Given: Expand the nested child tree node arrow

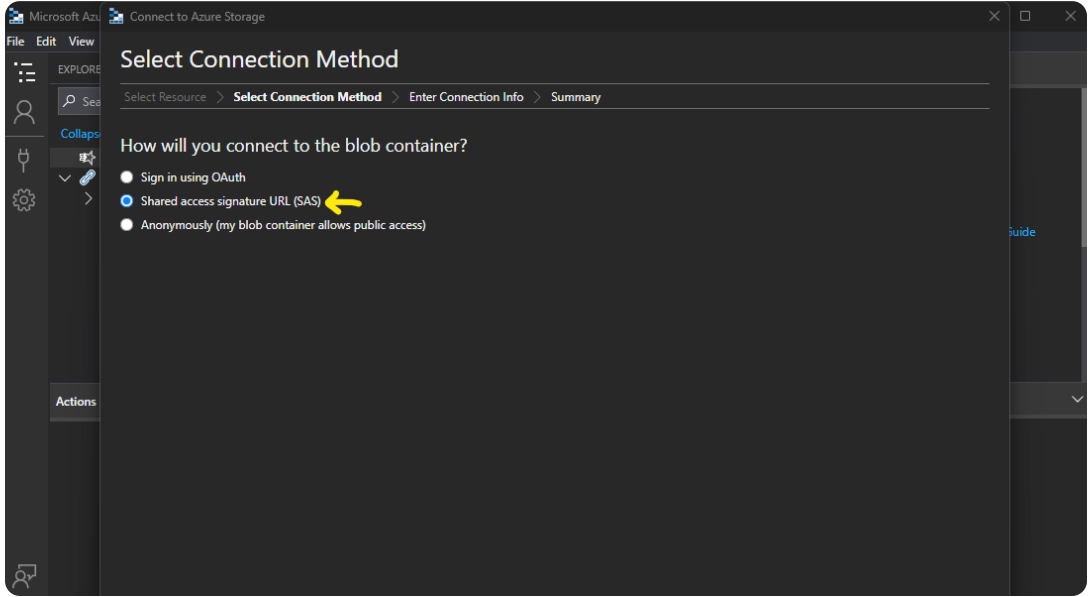Looking at the screenshot, I should click(88, 199).
